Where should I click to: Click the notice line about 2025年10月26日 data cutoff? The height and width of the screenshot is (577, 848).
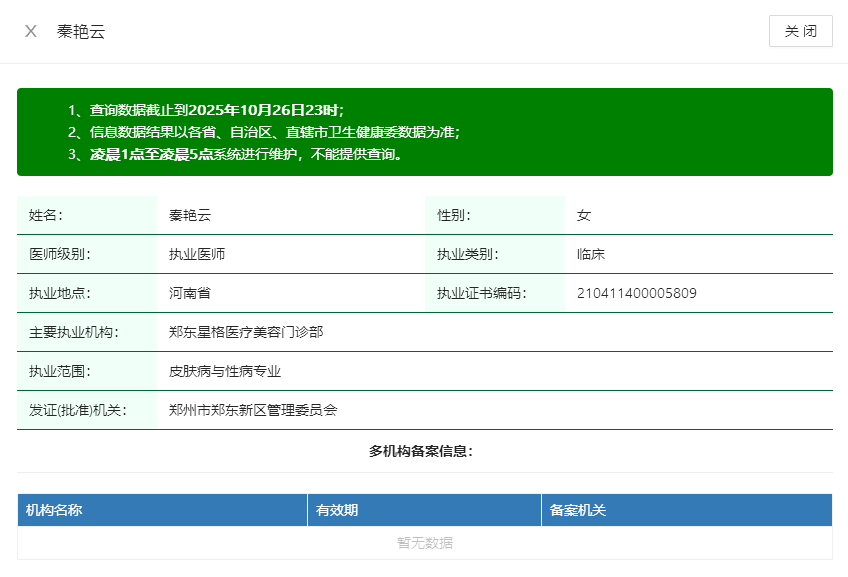point(206,110)
